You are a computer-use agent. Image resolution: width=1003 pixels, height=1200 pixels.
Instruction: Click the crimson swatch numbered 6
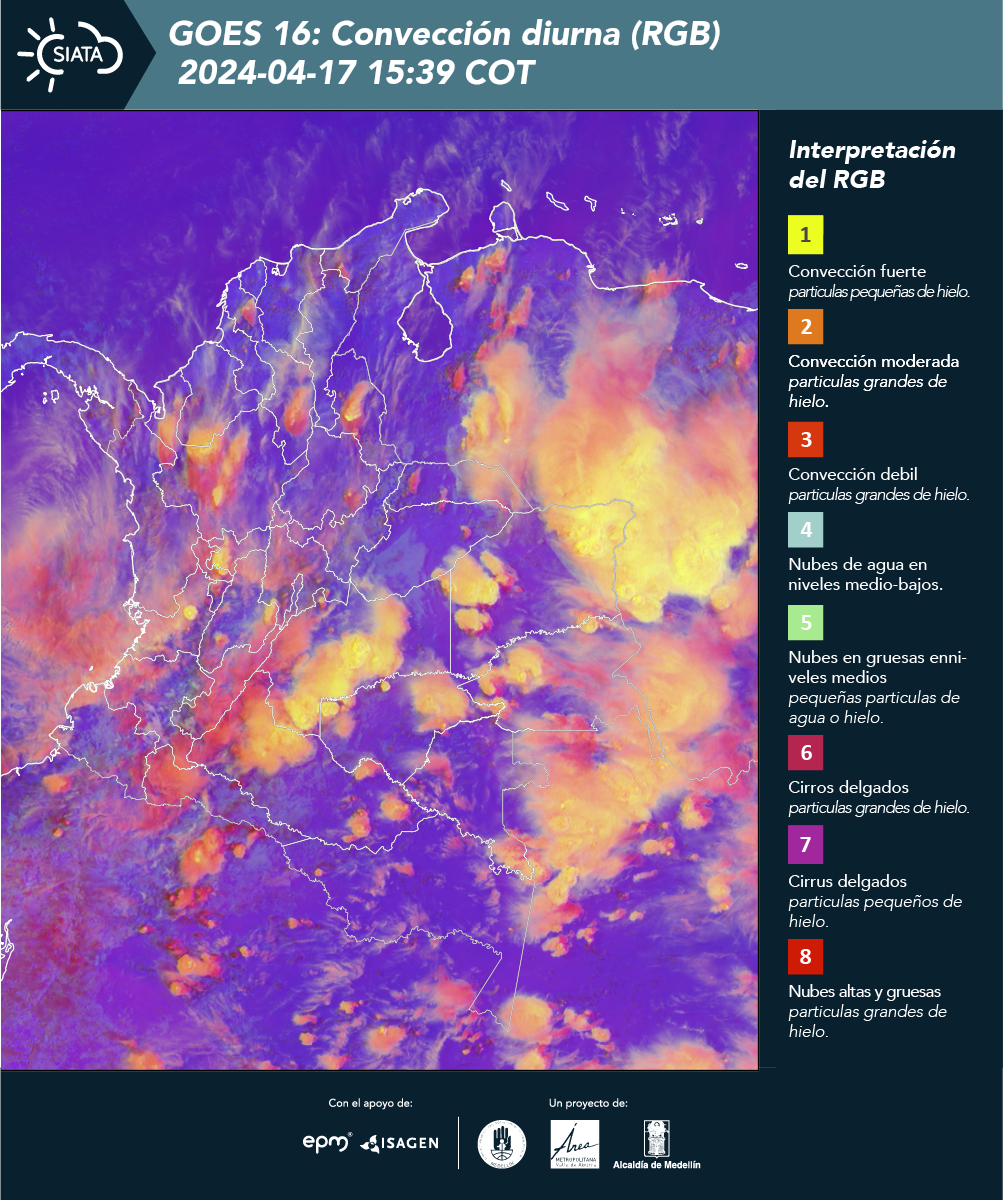[x=805, y=752]
